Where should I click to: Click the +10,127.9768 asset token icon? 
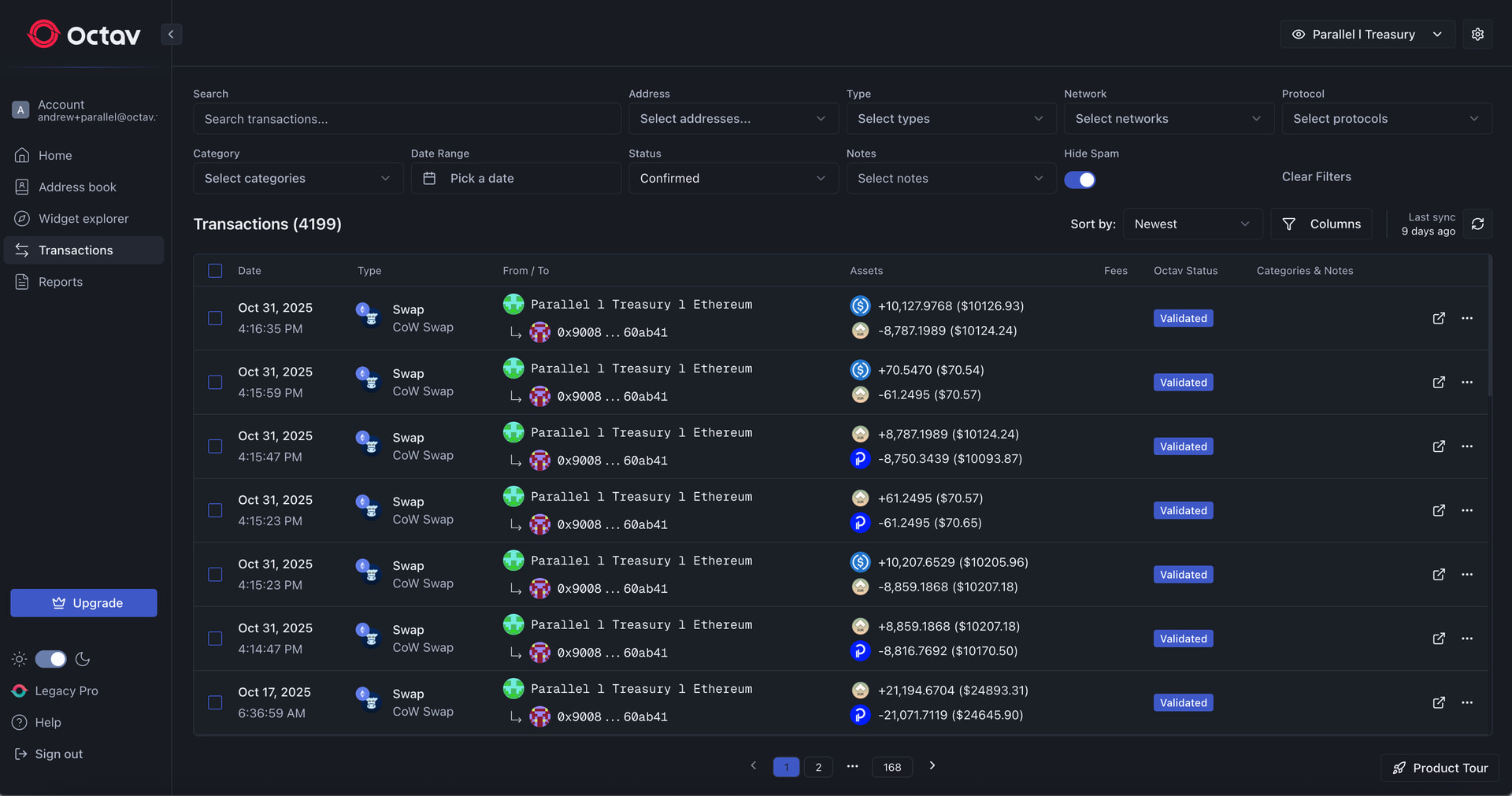[860, 305]
